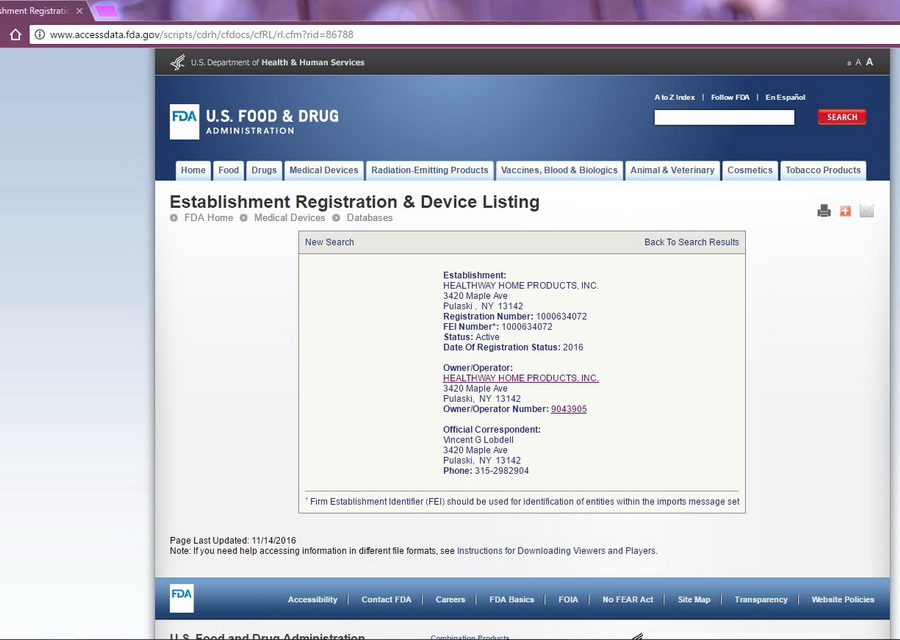900x640 pixels.
Task: Click the HHS eagle logo icon
Action: click(x=178, y=62)
